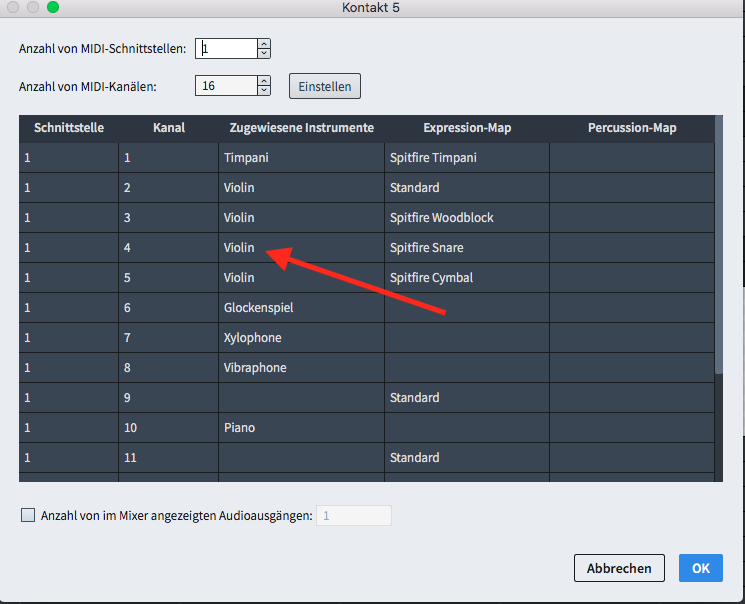Click the Schnittstelle cell in the Timpani row
This screenshot has height=604, width=745.
[x=69, y=158]
